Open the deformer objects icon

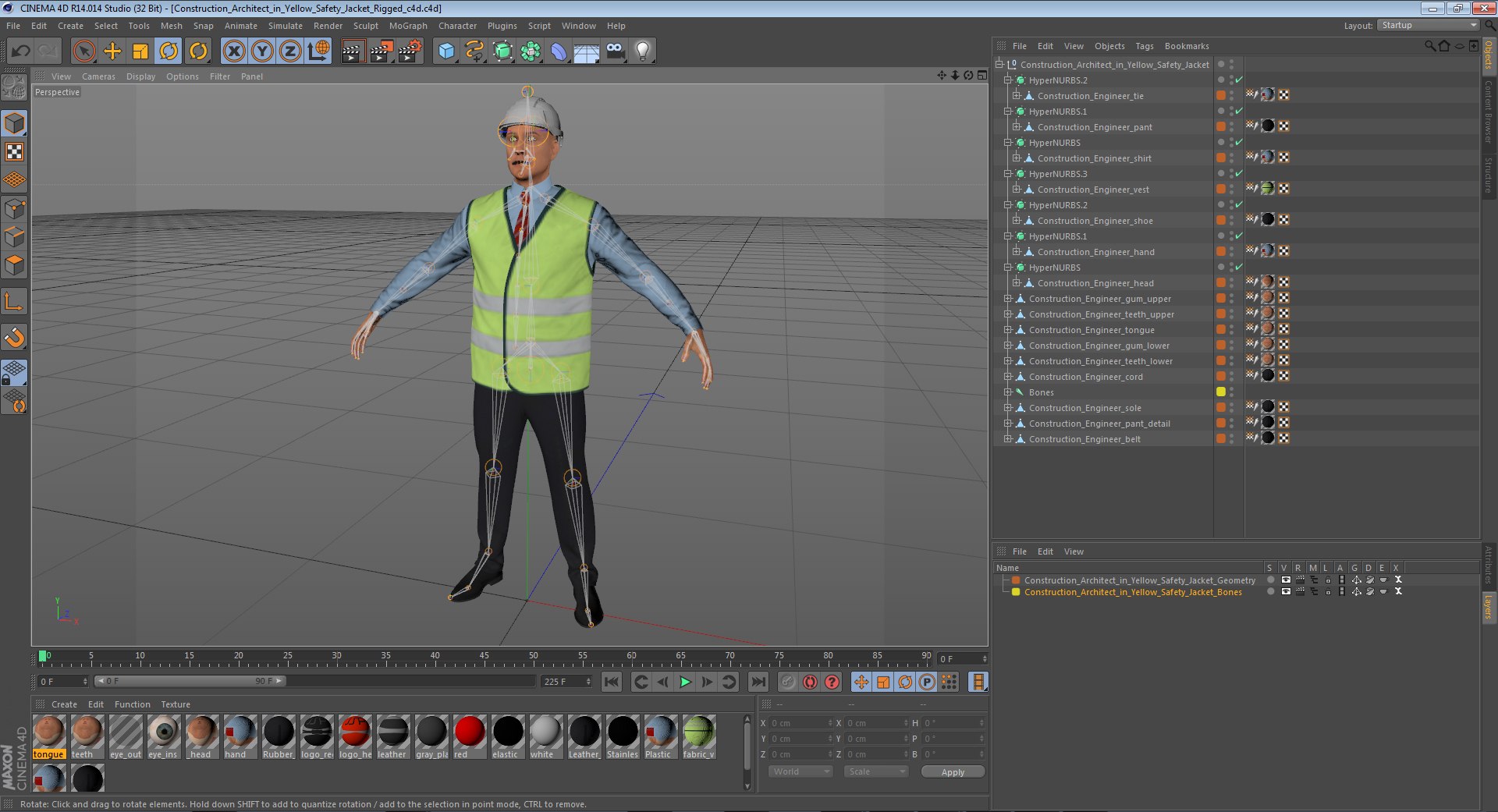point(559,51)
